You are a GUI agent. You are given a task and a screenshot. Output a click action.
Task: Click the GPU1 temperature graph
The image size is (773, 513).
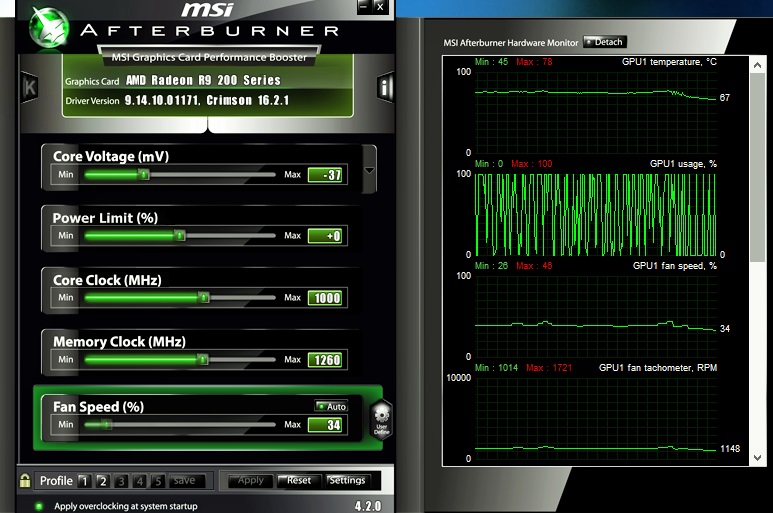coord(596,112)
